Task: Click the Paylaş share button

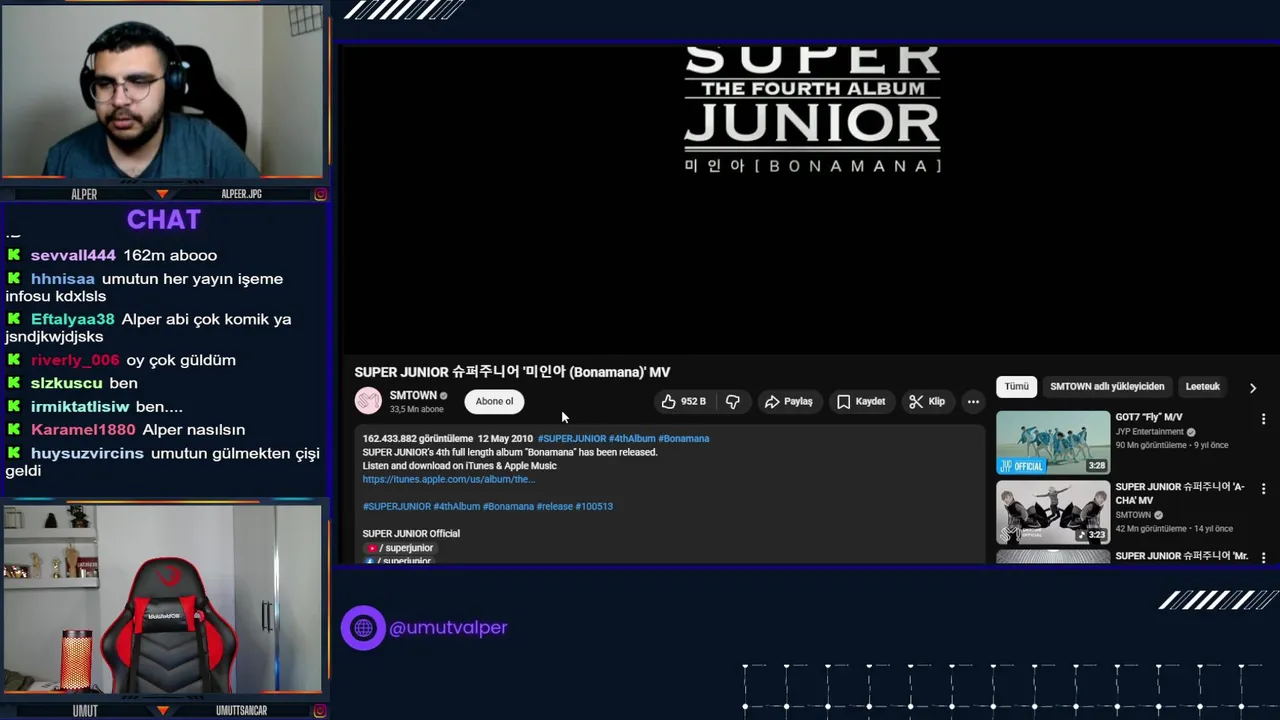Action: click(788, 401)
